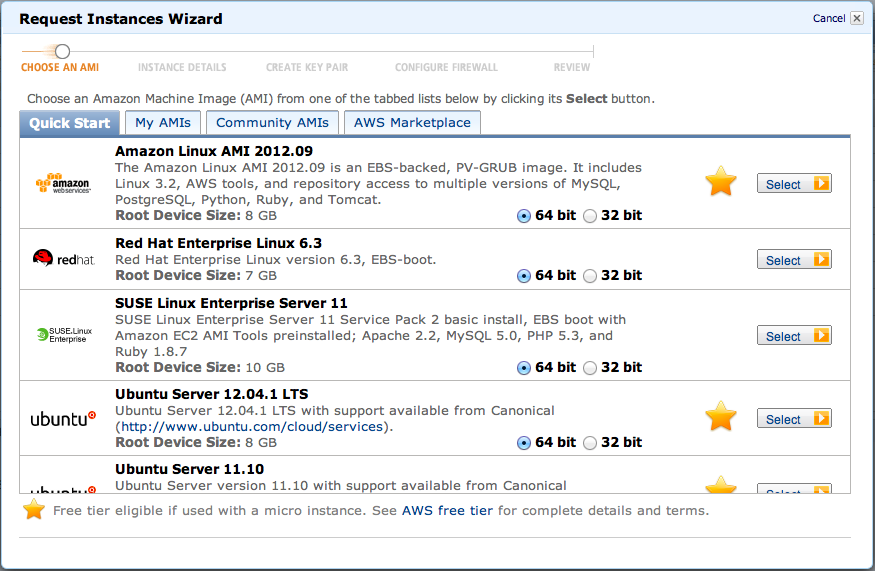Click the Ubuntu Server 11.10 title
Image resolution: width=875 pixels, height=571 pixels.
(190, 469)
